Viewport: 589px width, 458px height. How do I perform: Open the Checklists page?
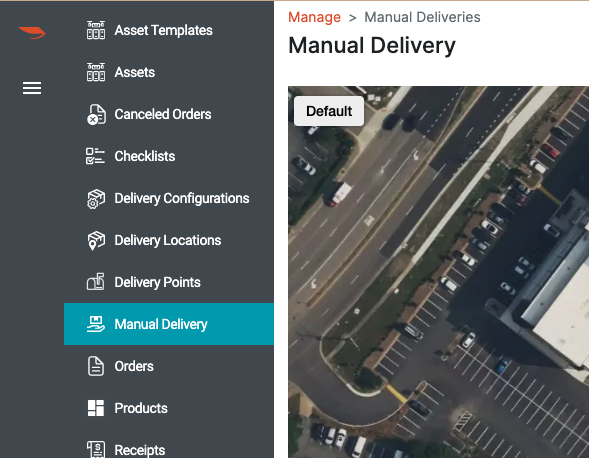[169, 156]
